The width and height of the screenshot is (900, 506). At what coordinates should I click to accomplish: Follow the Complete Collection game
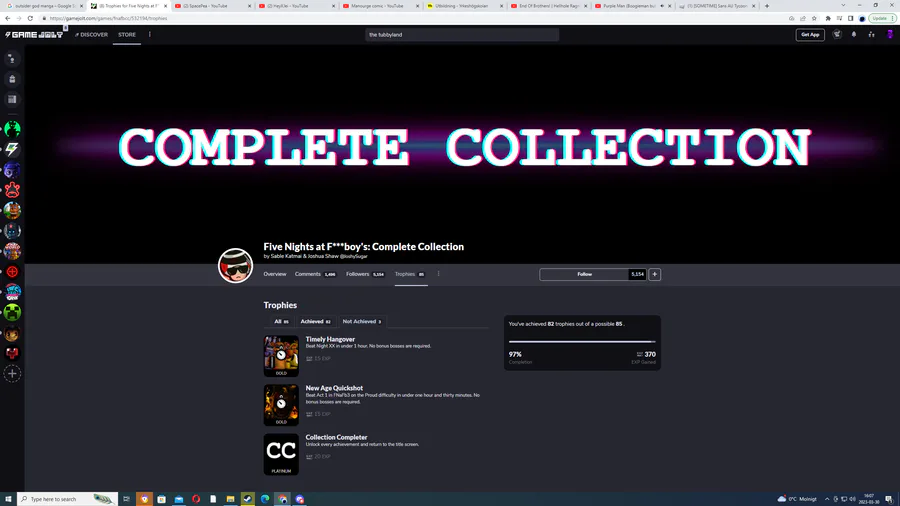point(584,274)
